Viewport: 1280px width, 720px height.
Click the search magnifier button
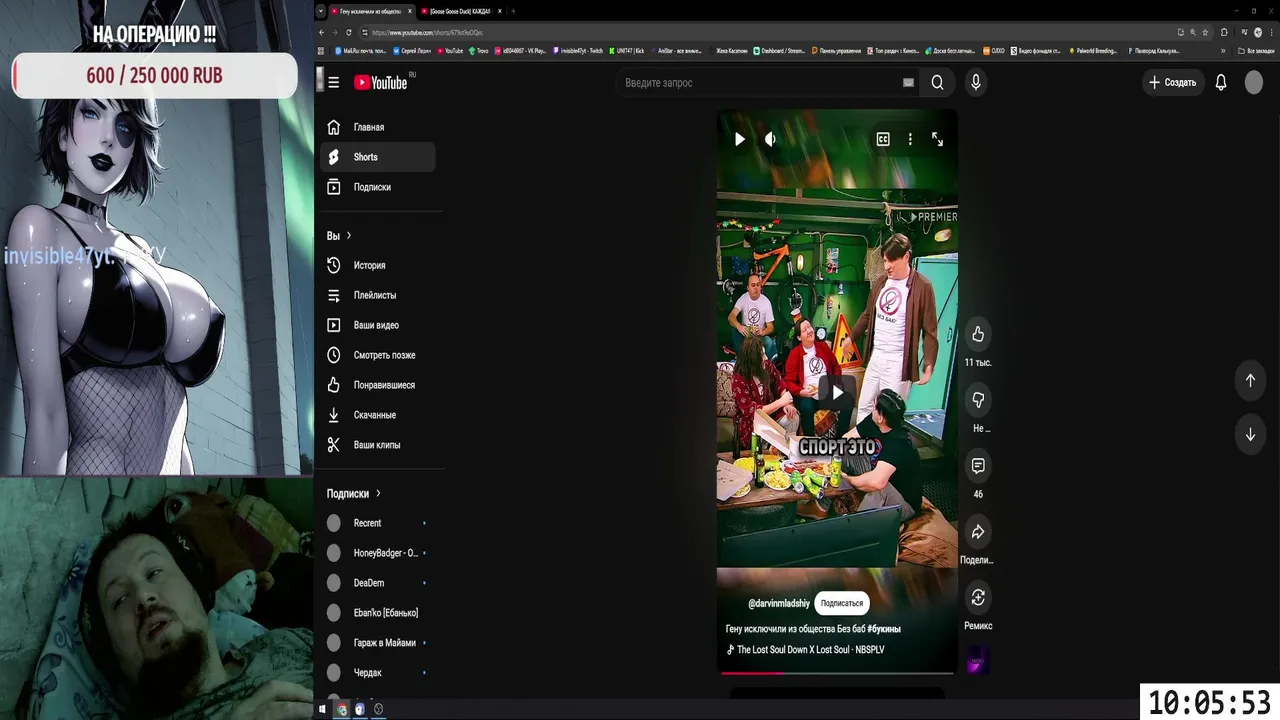pos(937,83)
